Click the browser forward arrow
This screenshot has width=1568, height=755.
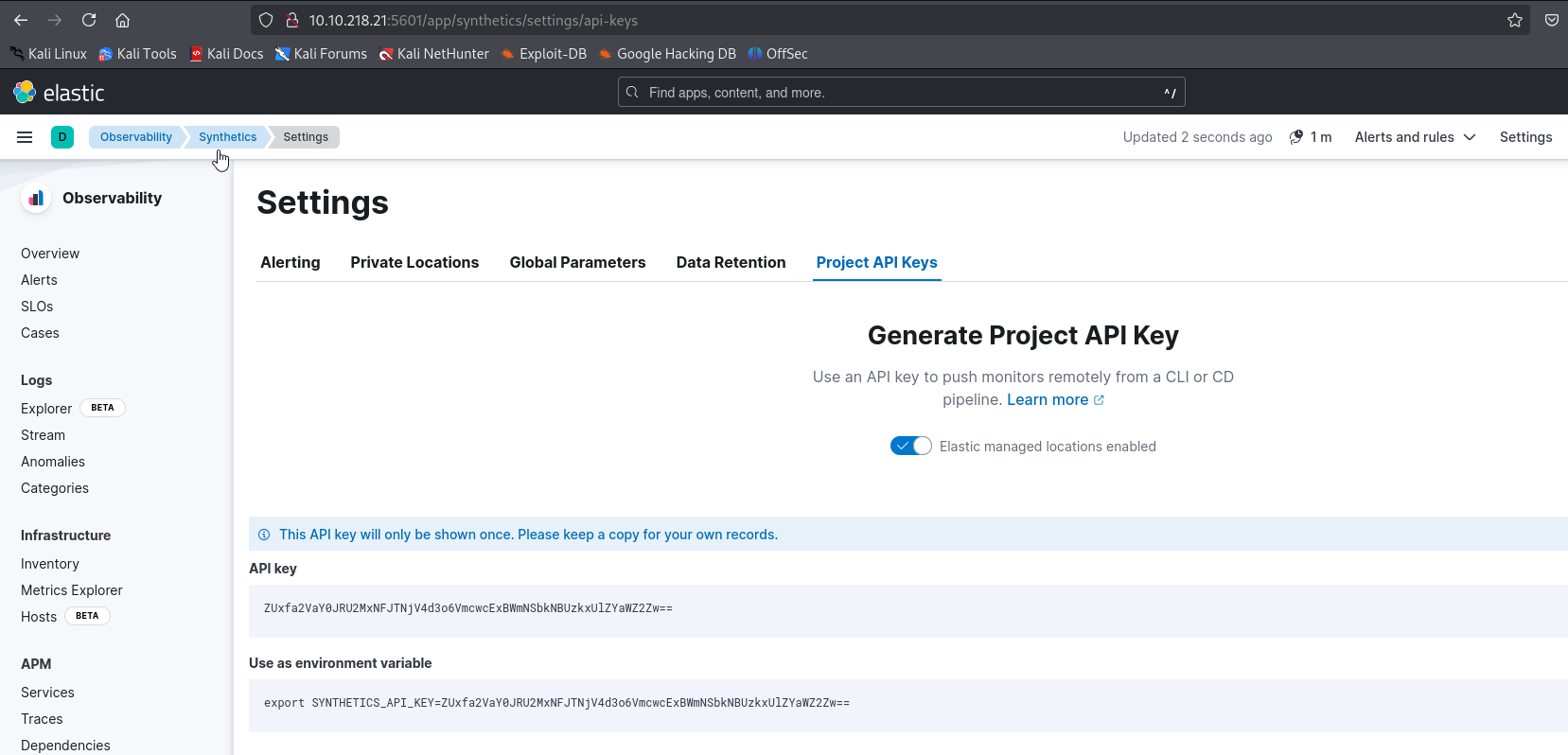(55, 20)
